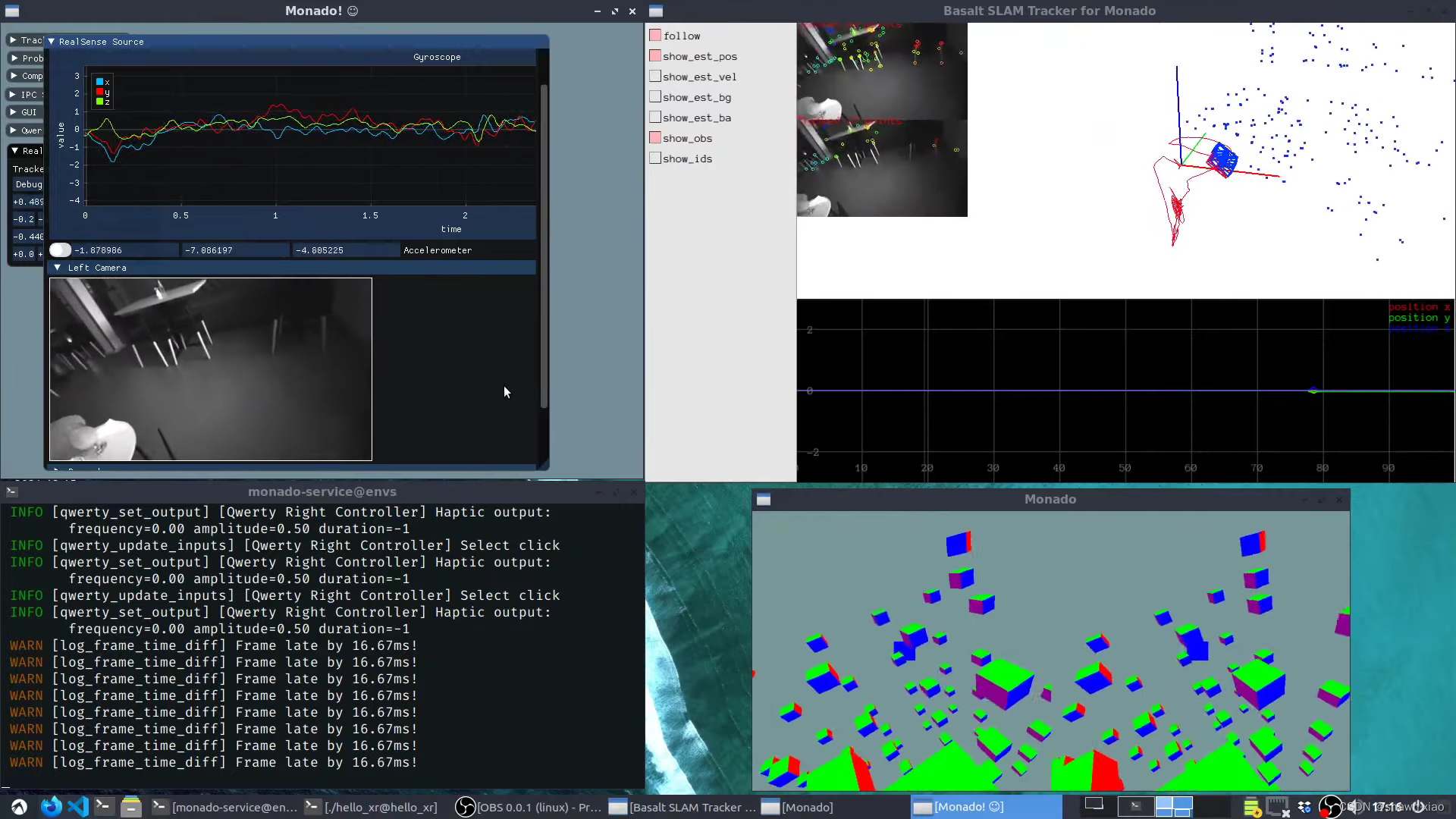Open the file manager taskbar icon
The width and height of the screenshot is (1456, 819).
point(131,807)
